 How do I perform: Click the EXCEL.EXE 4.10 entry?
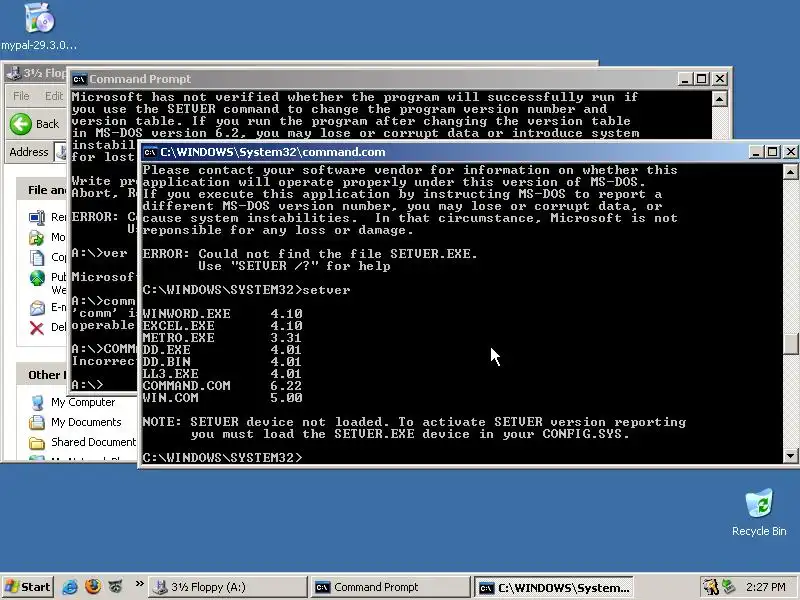222,326
